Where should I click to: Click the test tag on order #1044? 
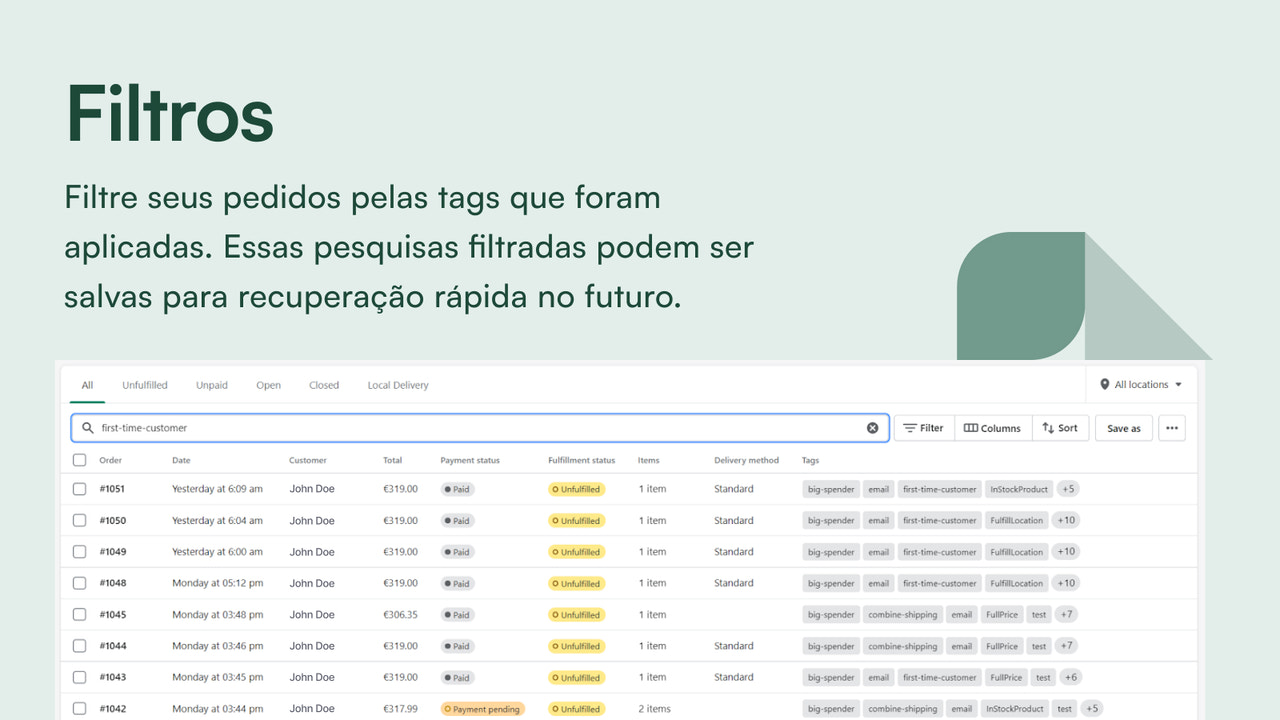pos(1039,646)
